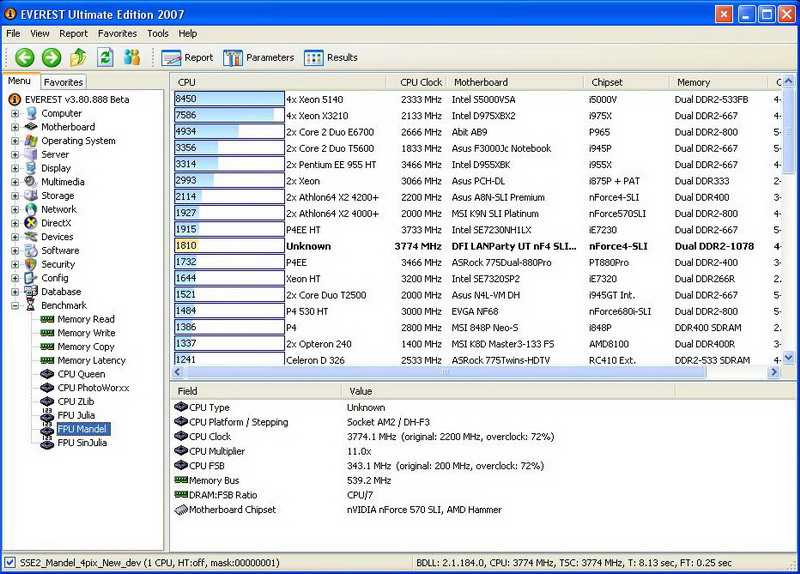Sort by the Motherboard column header
The height and width of the screenshot is (574, 800).
[x=515, y=82]
